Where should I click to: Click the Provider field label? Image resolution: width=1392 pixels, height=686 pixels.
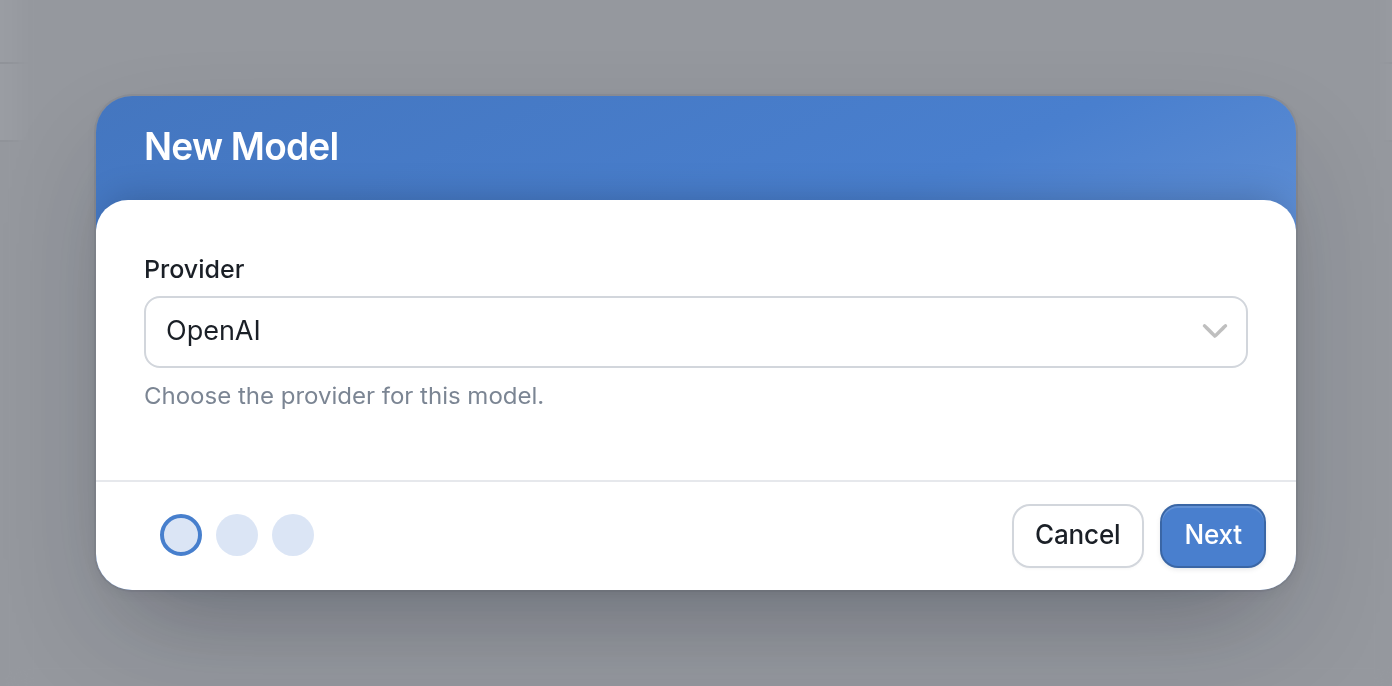194,269
